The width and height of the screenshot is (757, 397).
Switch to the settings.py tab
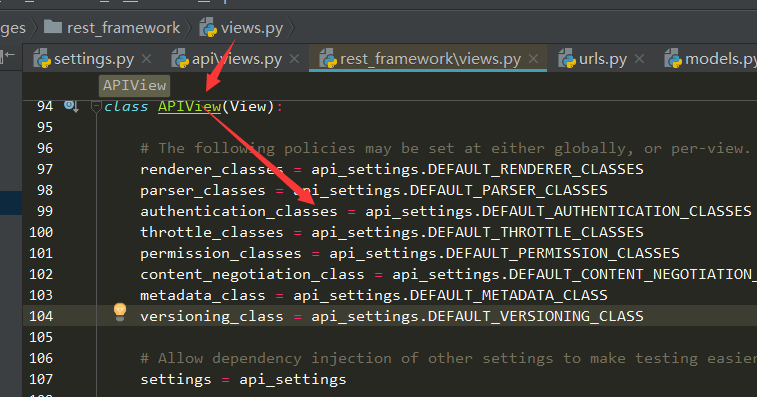tap(94, 59)
